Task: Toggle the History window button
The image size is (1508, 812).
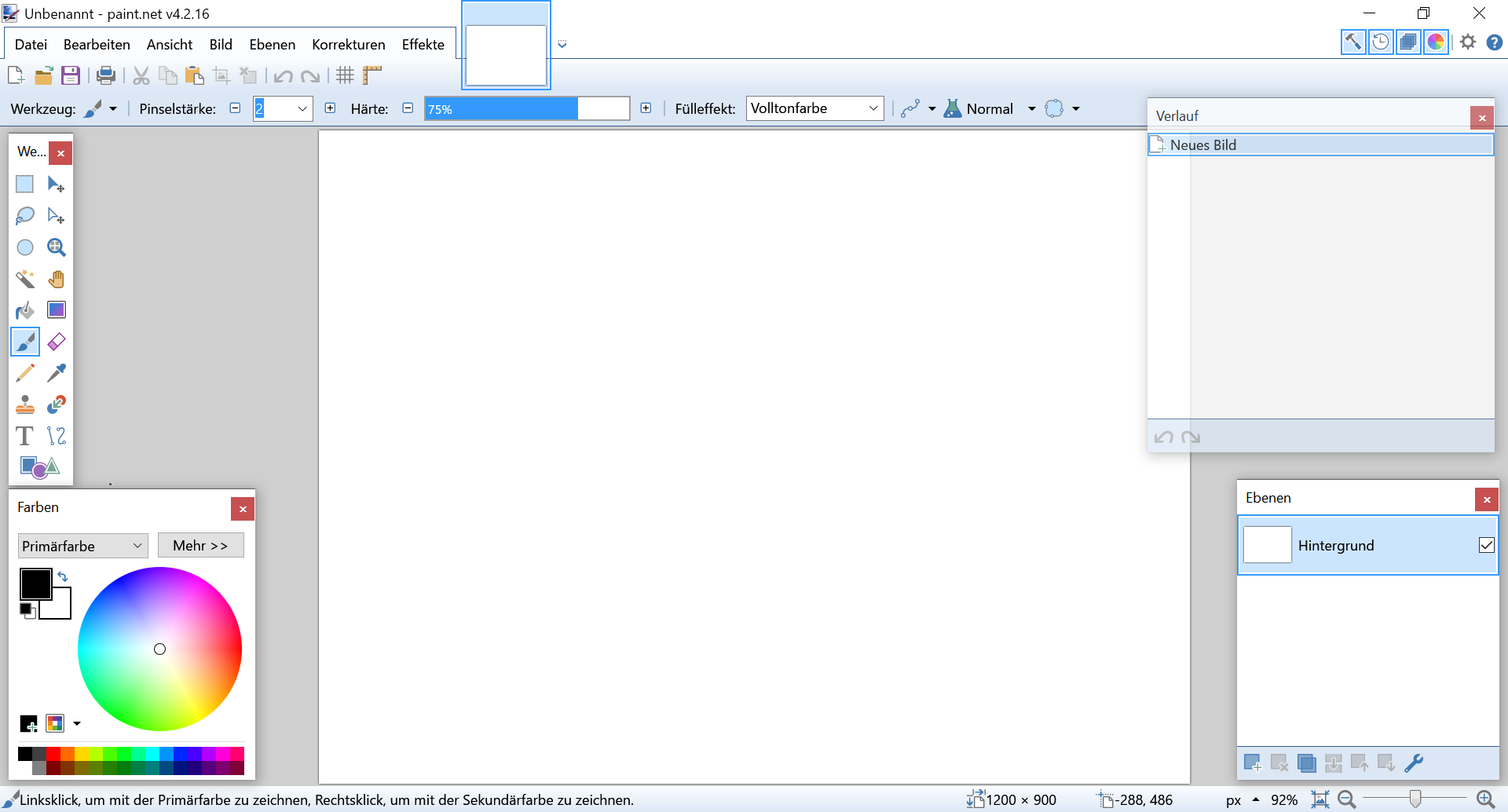Action: click(x=1381, y=42)
